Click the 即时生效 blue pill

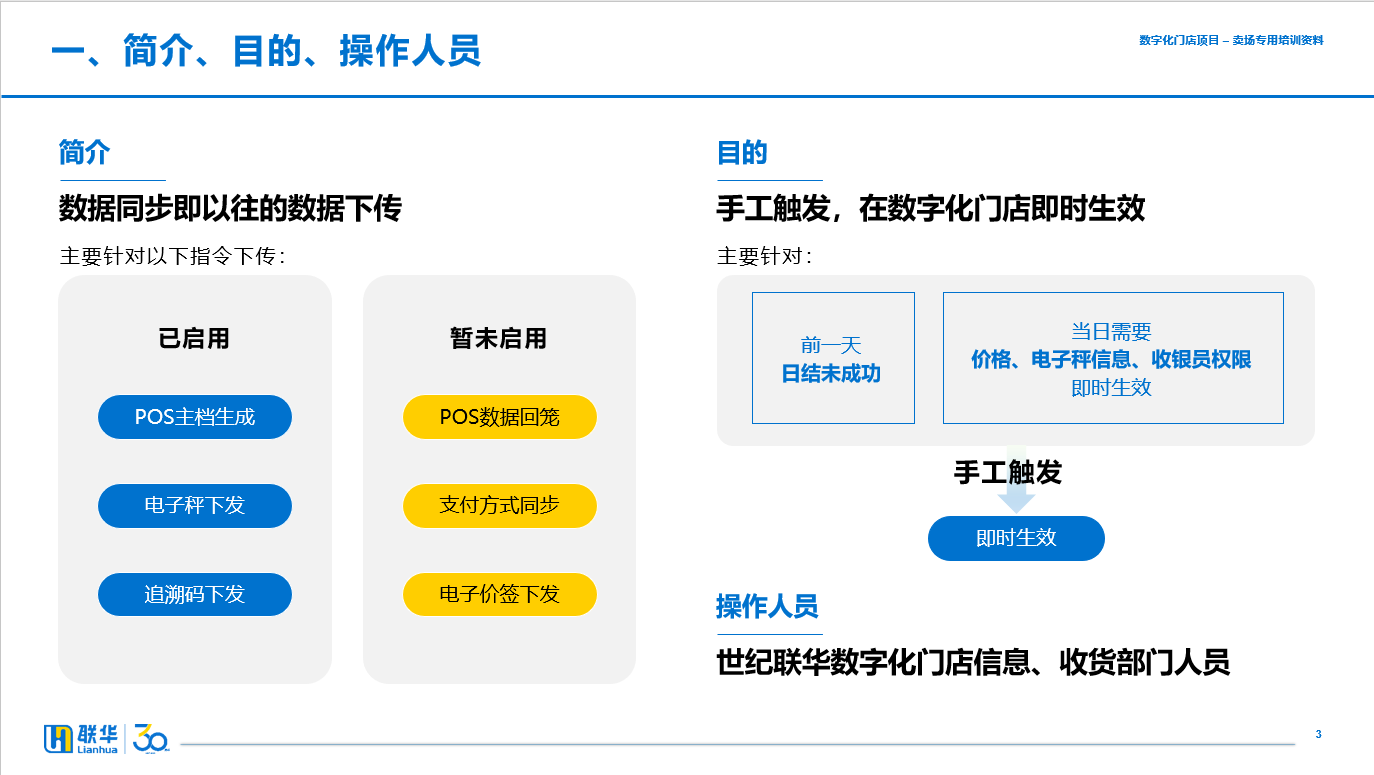coord(1016,539)
